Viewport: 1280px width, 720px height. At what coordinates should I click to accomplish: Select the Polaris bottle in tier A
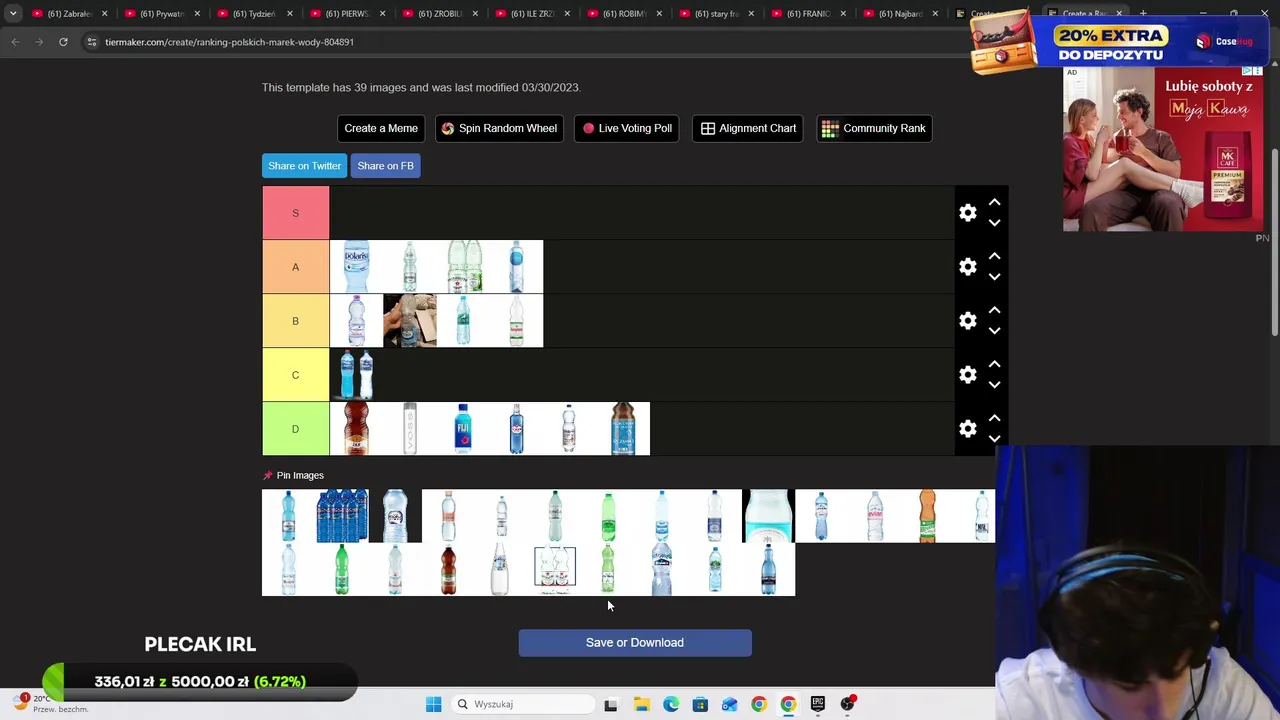356,267
